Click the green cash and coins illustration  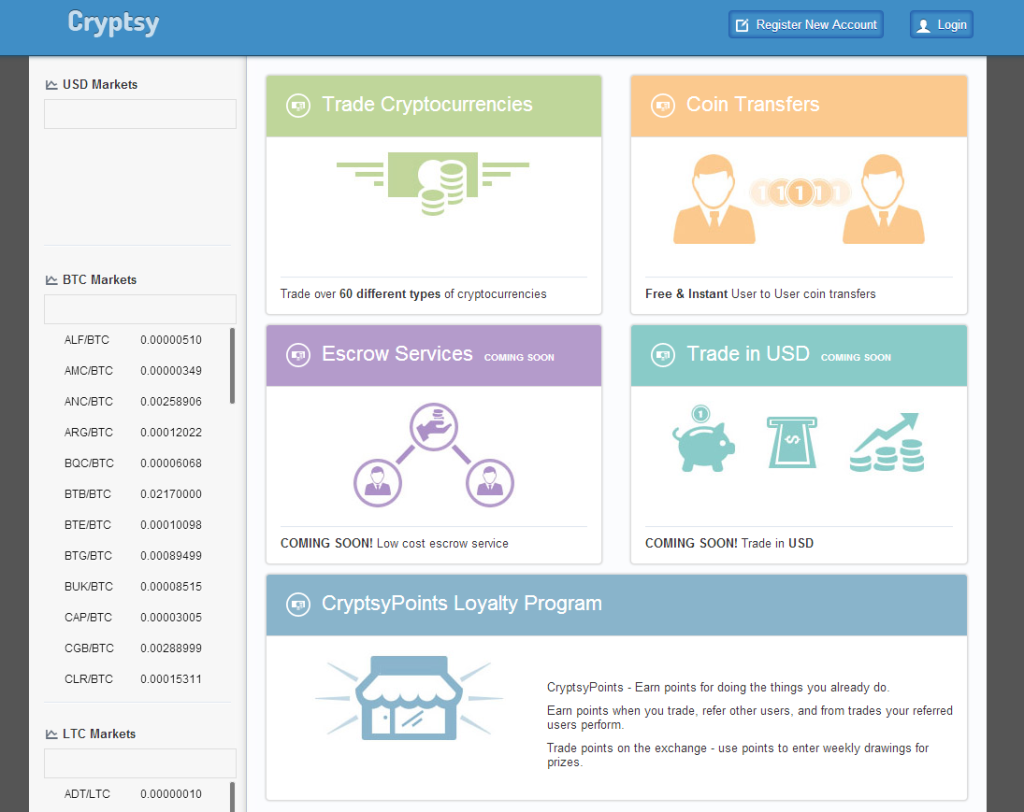pos(433,184)
